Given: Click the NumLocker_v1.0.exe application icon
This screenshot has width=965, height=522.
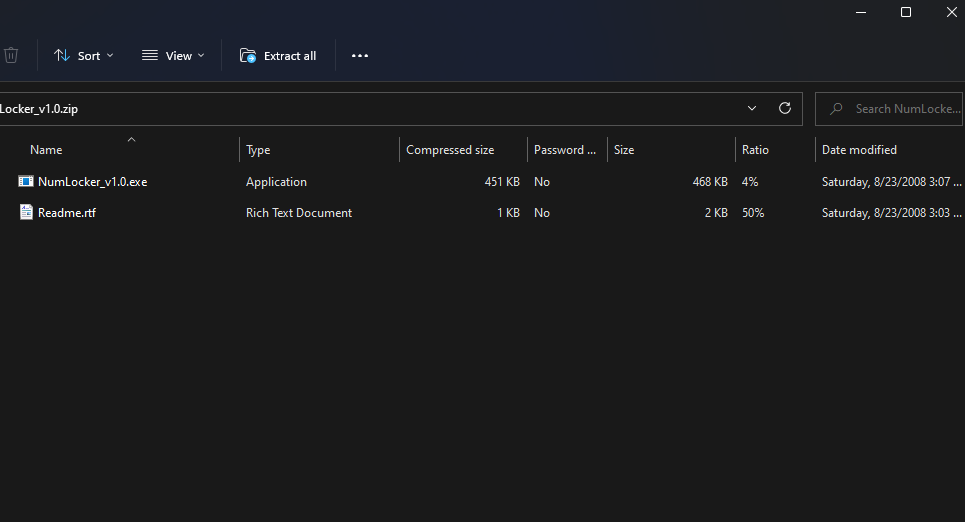Looking at the screenshot, I should pos(26,182).
